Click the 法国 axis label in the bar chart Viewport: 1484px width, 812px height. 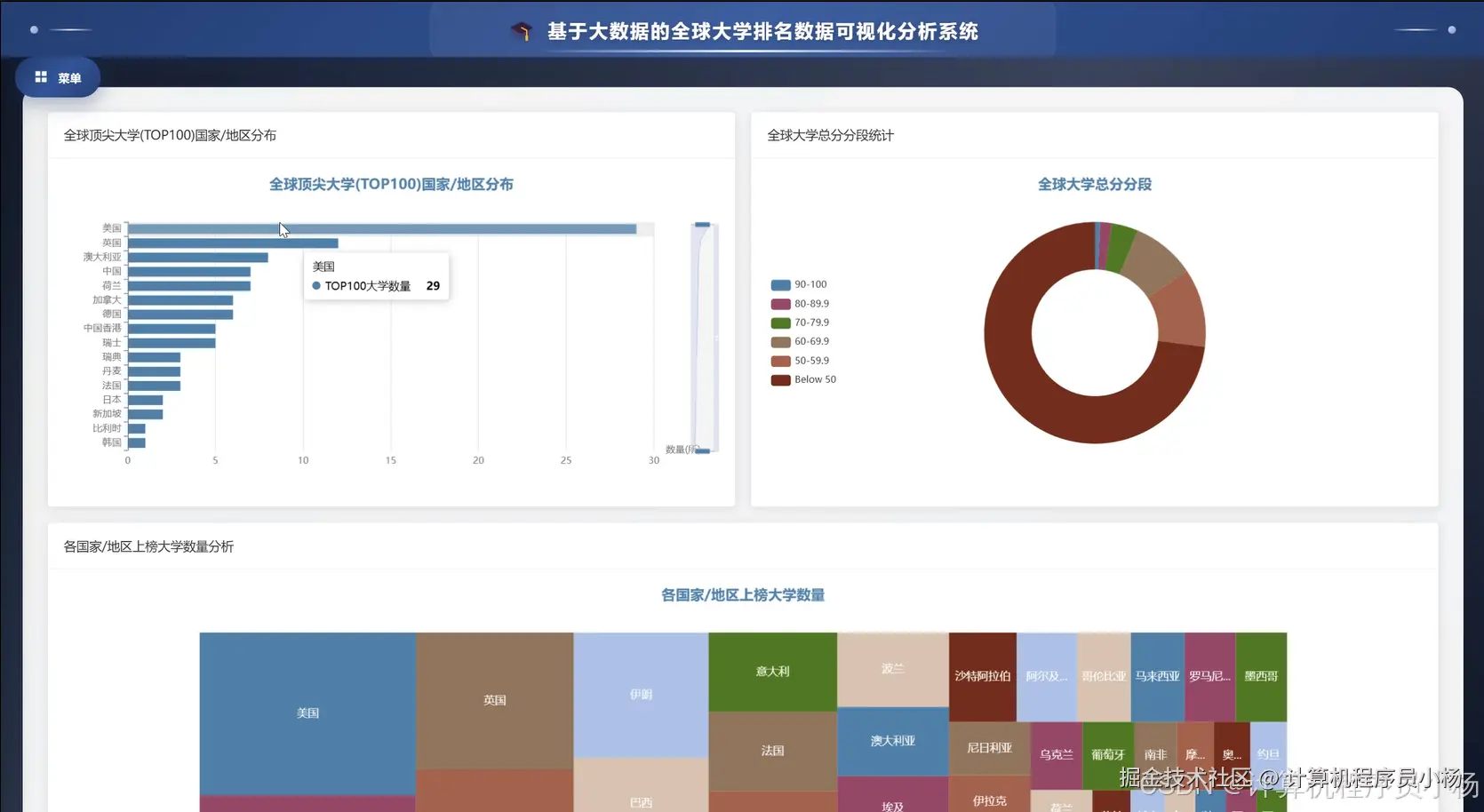pyautogui.click(x=111, y=386)
